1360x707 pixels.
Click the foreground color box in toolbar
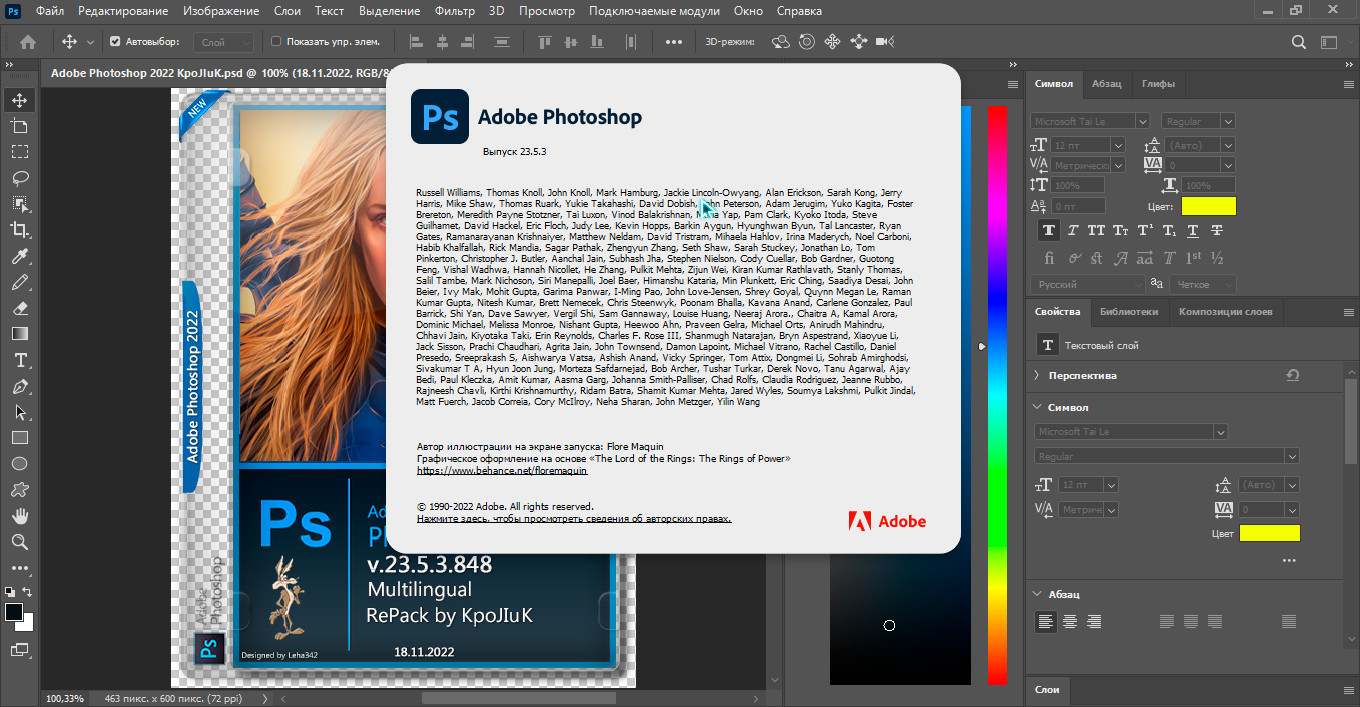tap(14, 612)
